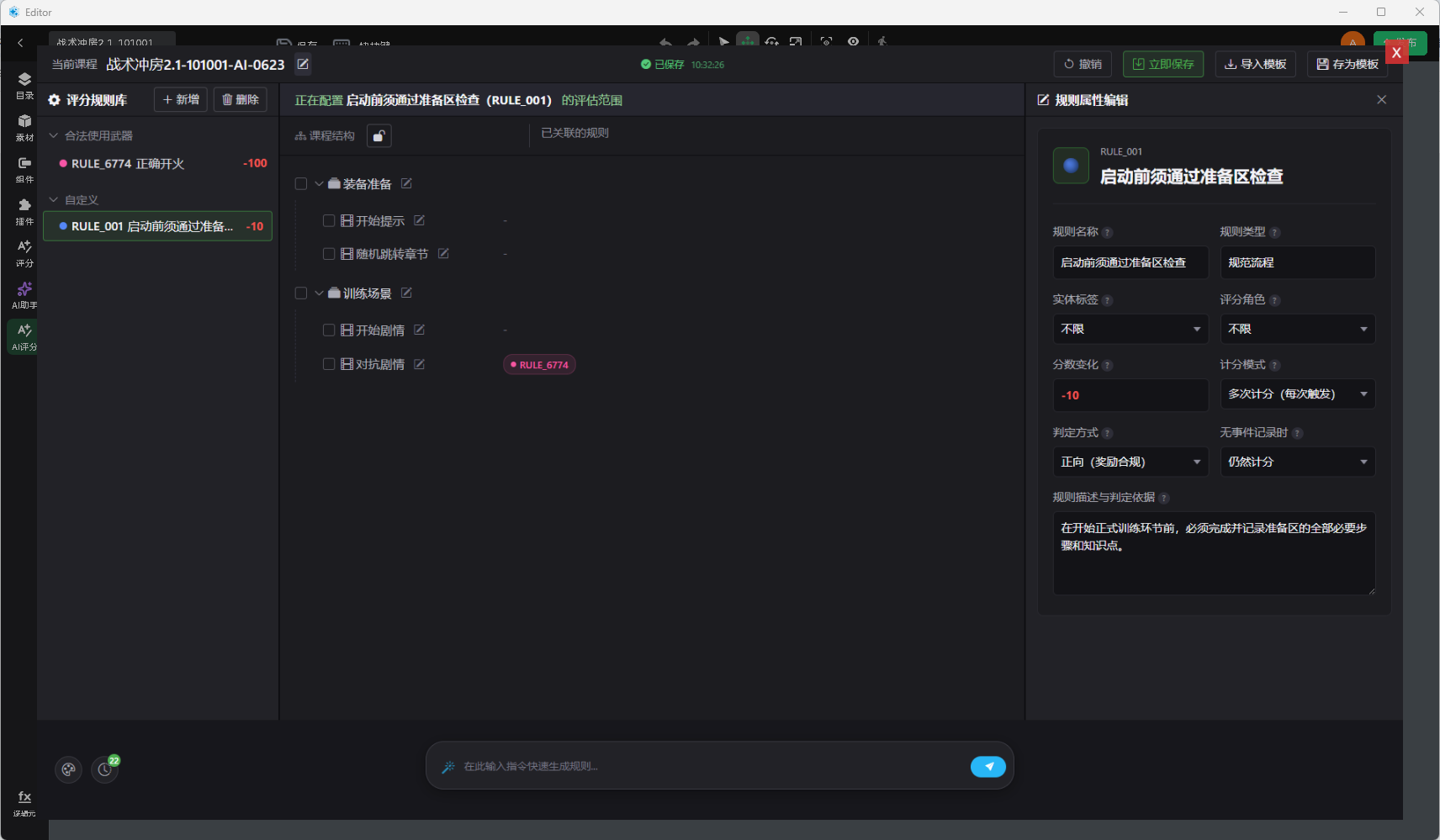Image resolution: width=1440 pixels, height=840 pixels.
Task: Toggle the lock icon next to 课程结构
Action: click(379, 135)
